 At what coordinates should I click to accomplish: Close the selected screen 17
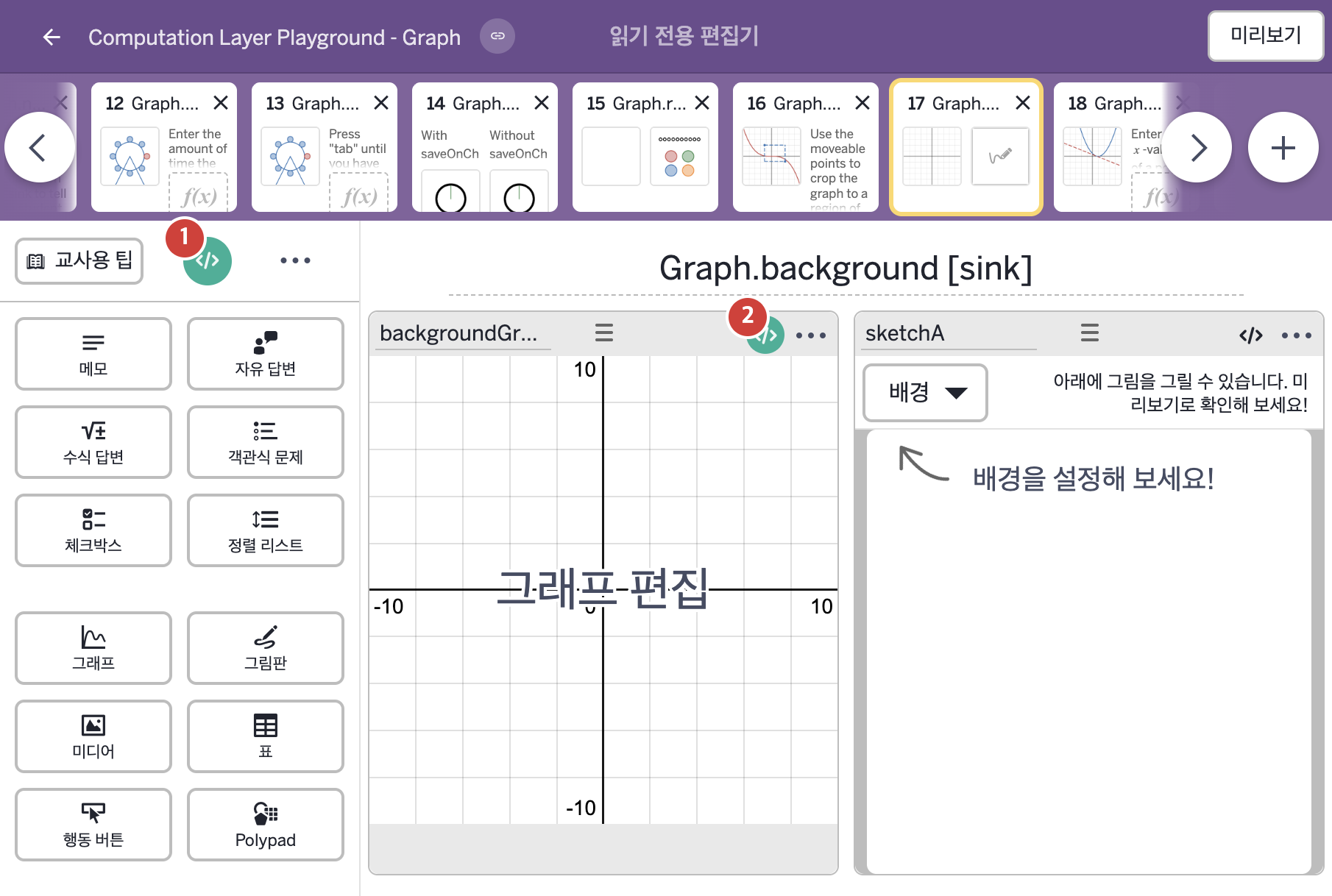(x=1023, y=103)
